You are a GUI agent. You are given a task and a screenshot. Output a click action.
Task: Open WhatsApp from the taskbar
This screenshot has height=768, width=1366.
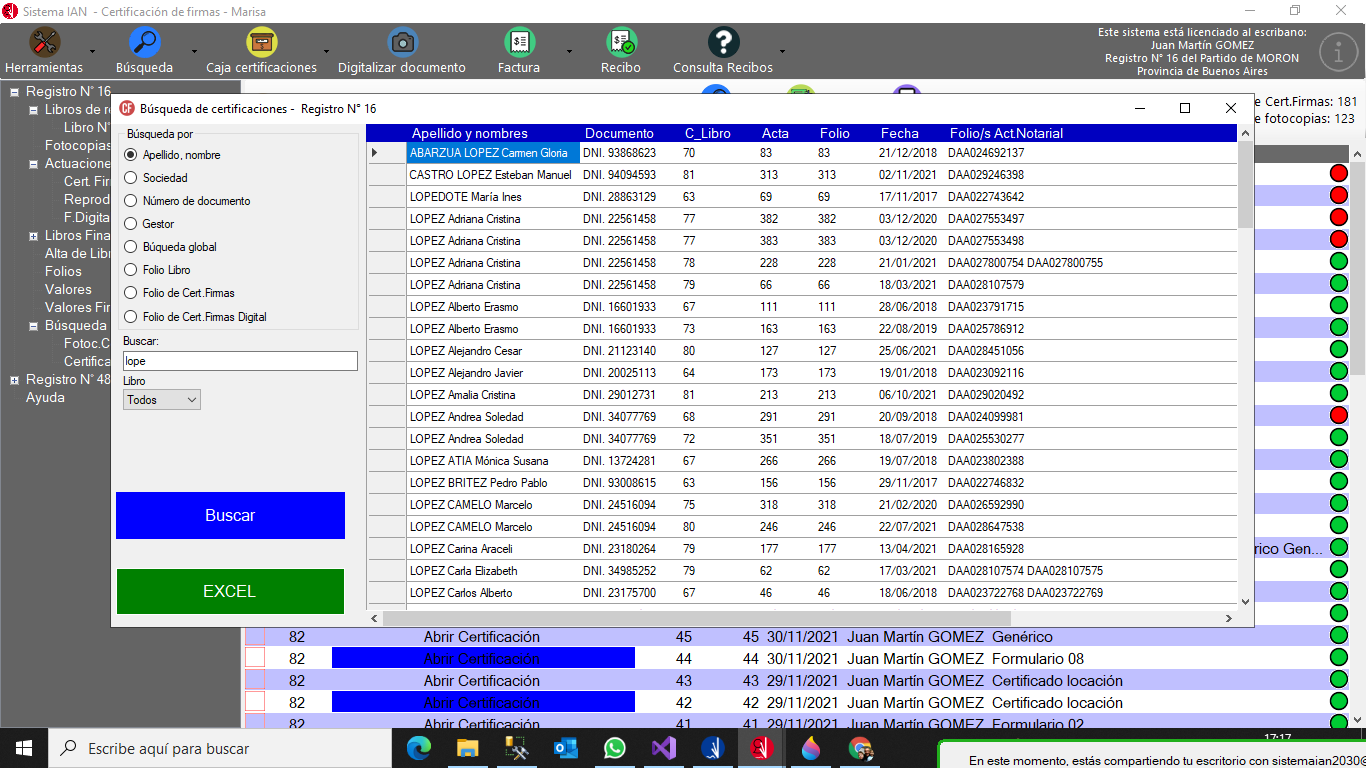click(x=614, y=748)
